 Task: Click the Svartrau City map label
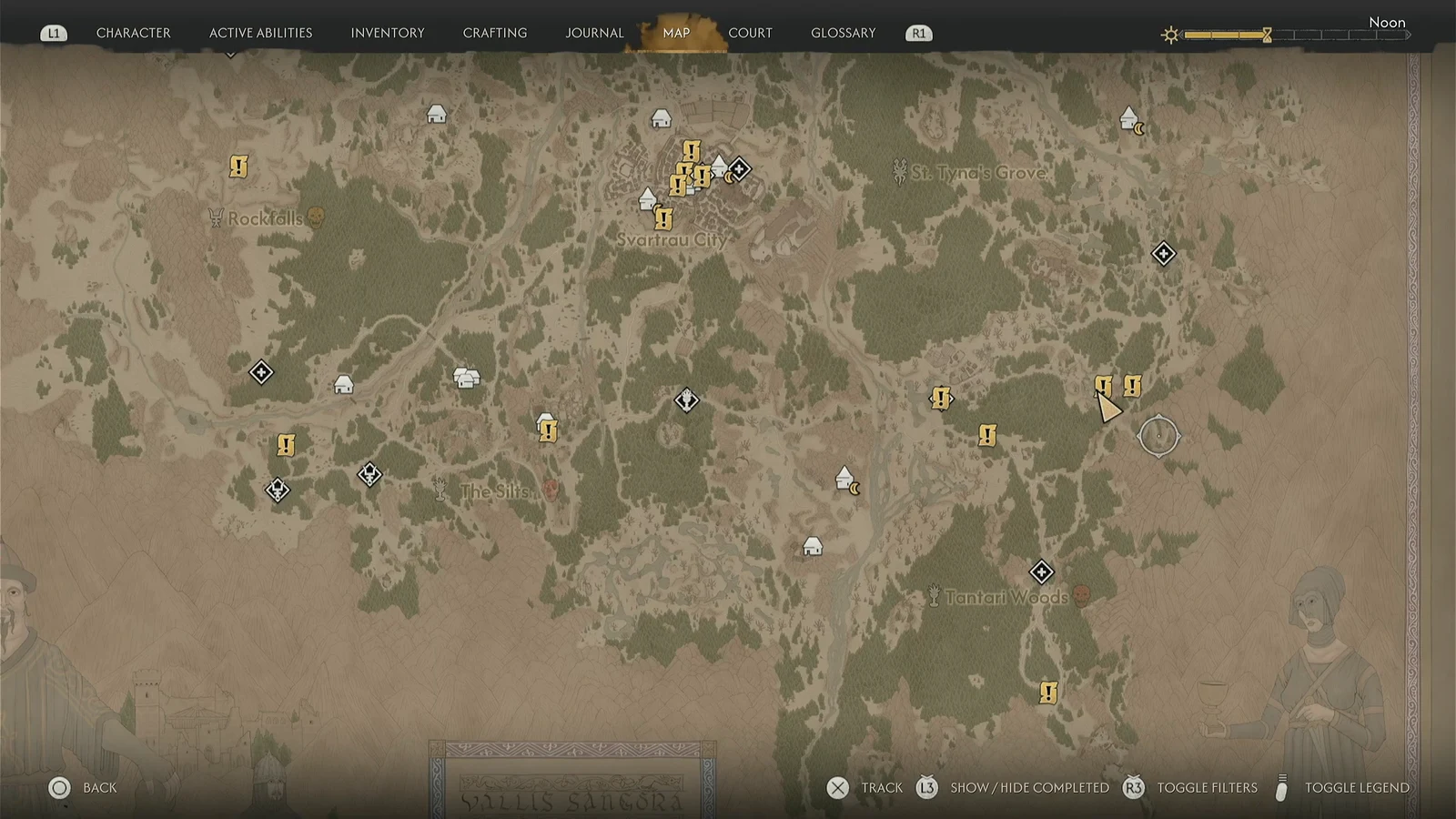[672, 240]
